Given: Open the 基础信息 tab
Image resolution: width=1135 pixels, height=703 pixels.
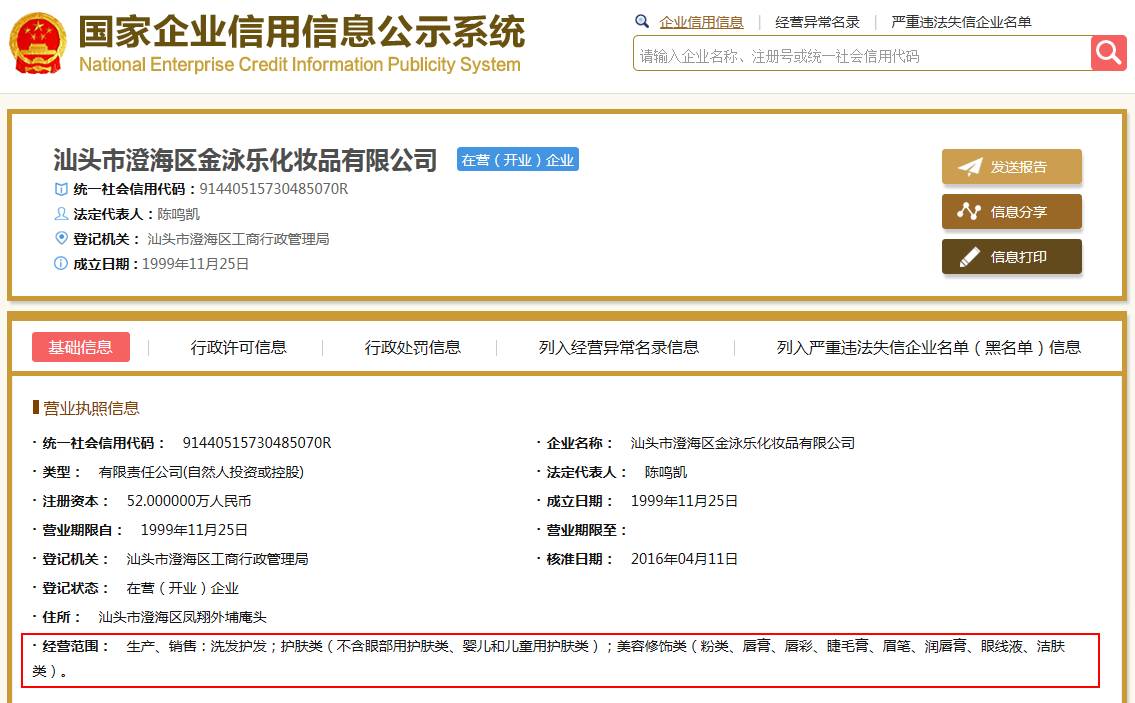Looking at the screenshot, I should point(81,347).
